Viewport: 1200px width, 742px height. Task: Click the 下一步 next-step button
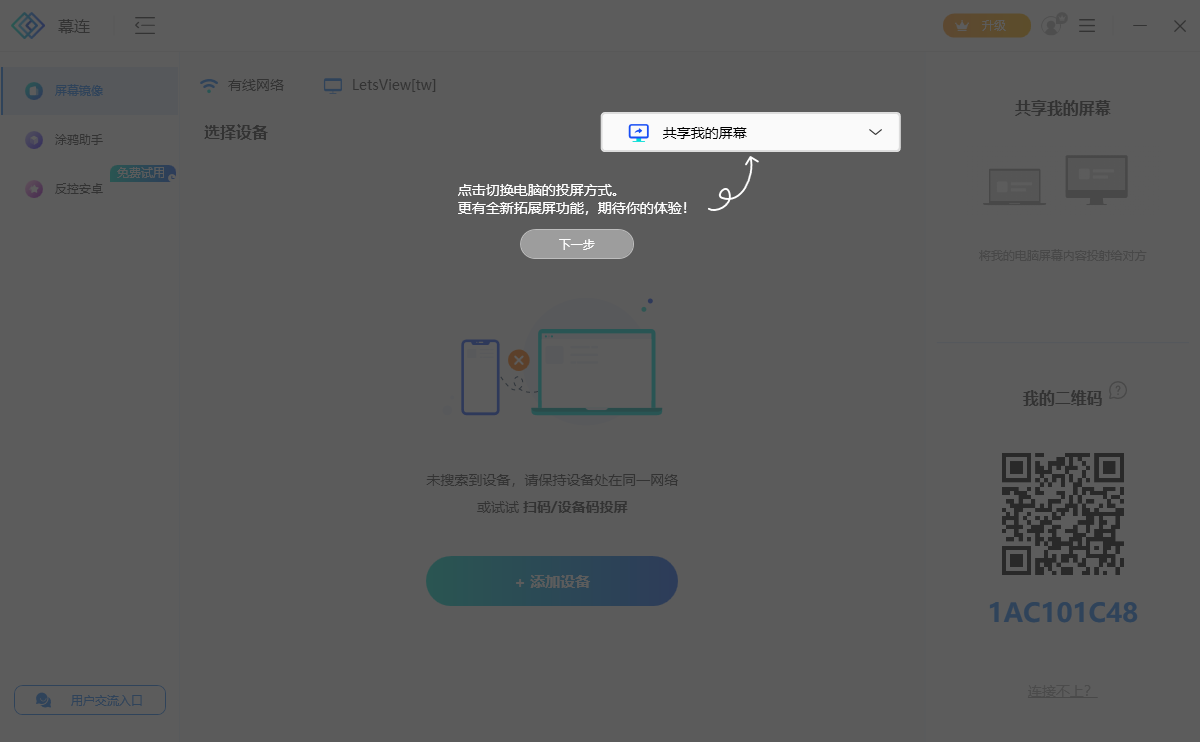click(x=577, y=244)
